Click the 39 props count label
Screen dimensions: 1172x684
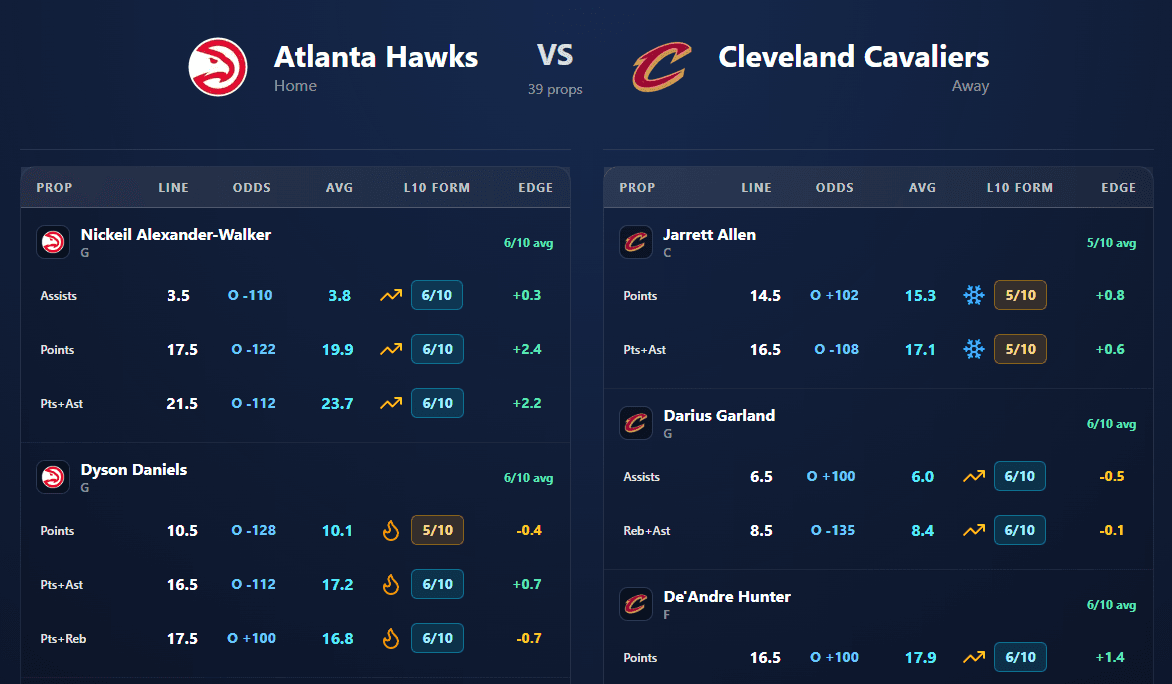coord(555,90)
